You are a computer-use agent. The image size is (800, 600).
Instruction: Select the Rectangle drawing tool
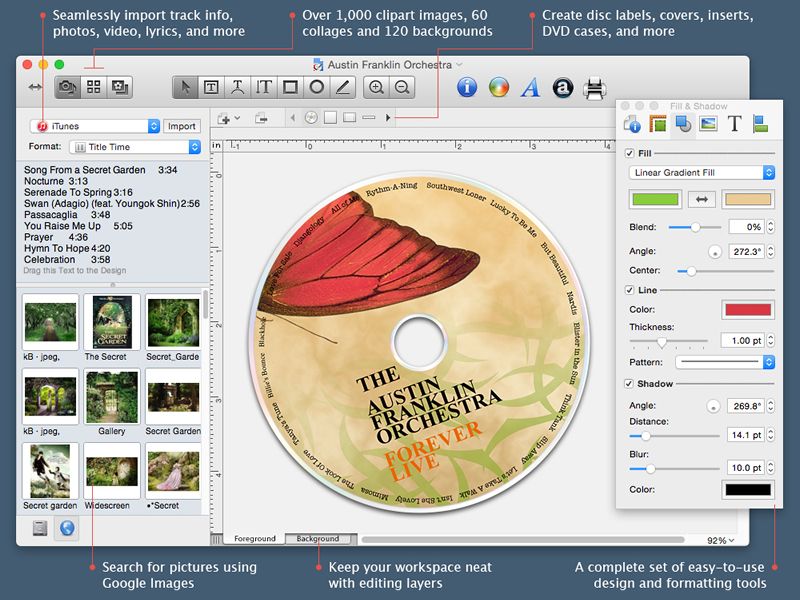tap(292, 87)
